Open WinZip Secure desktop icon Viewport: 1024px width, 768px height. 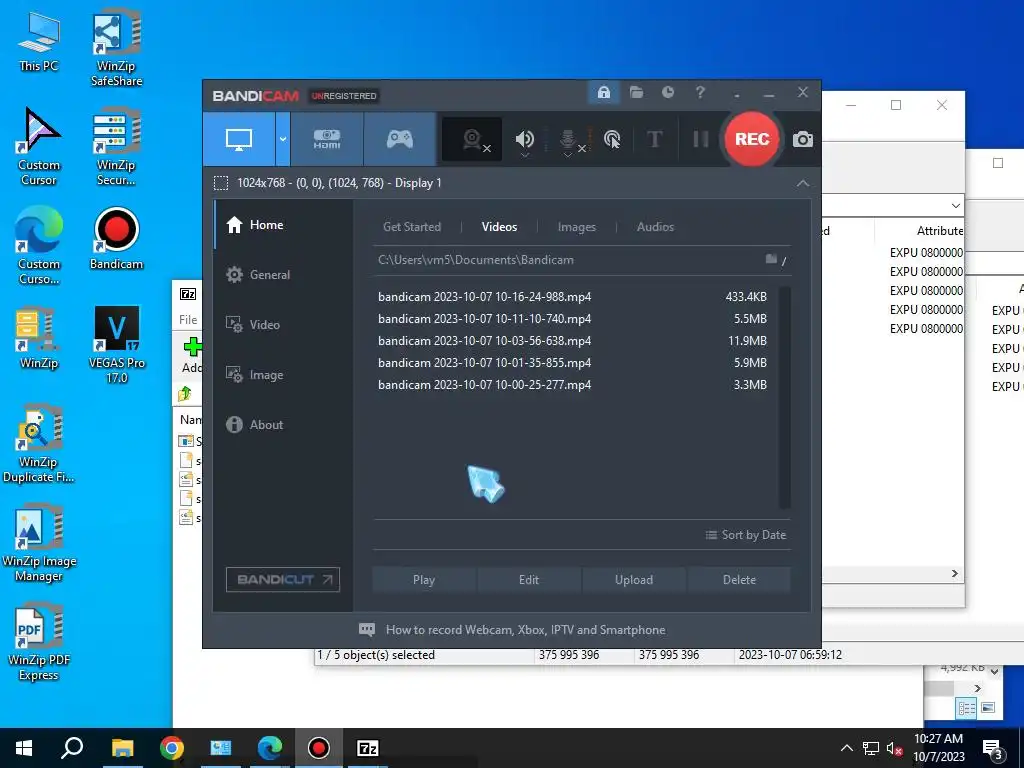tap(116, 147)
